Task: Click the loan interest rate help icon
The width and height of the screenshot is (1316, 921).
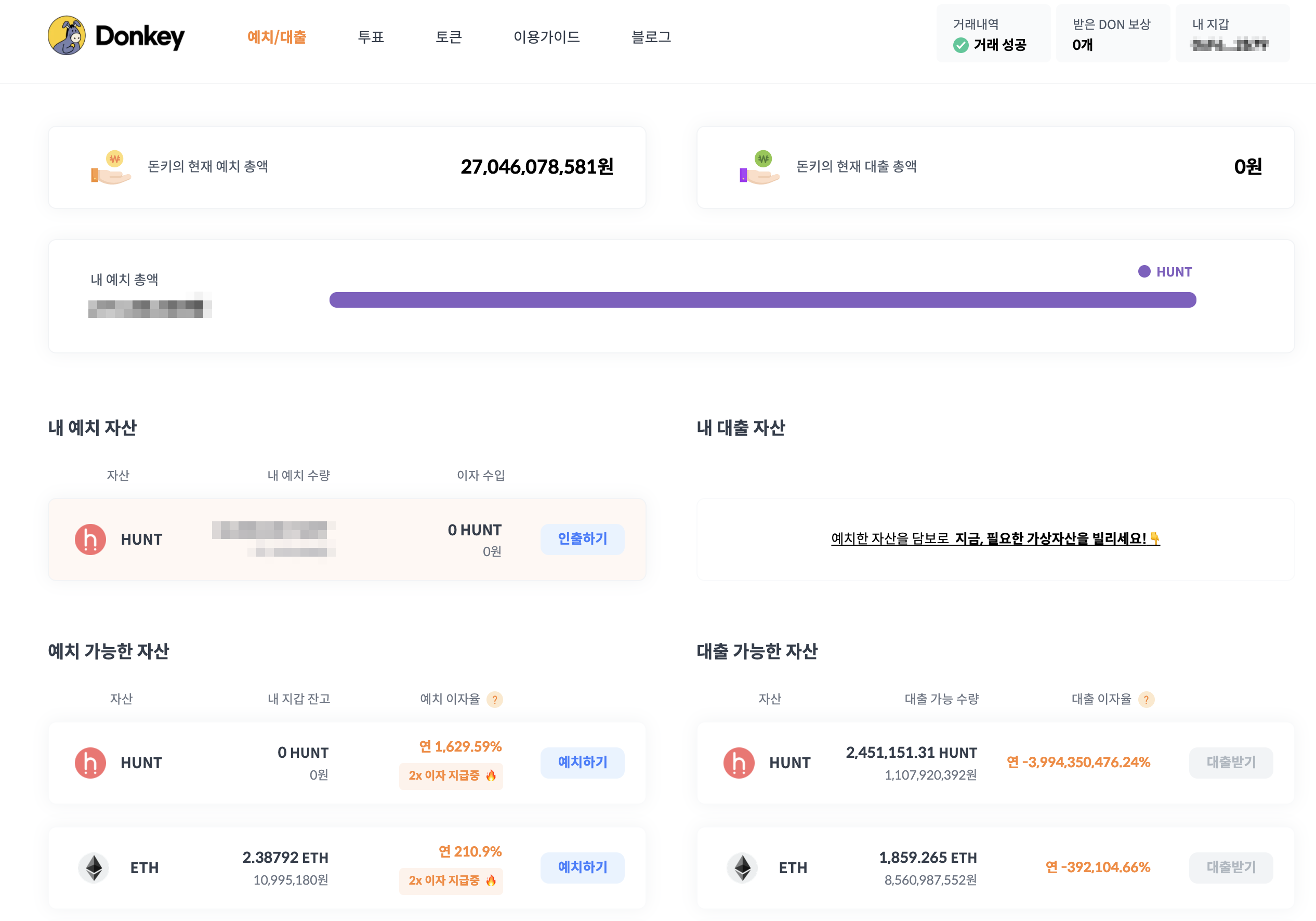Action: pyautogui.click(x=1146, y=699)
